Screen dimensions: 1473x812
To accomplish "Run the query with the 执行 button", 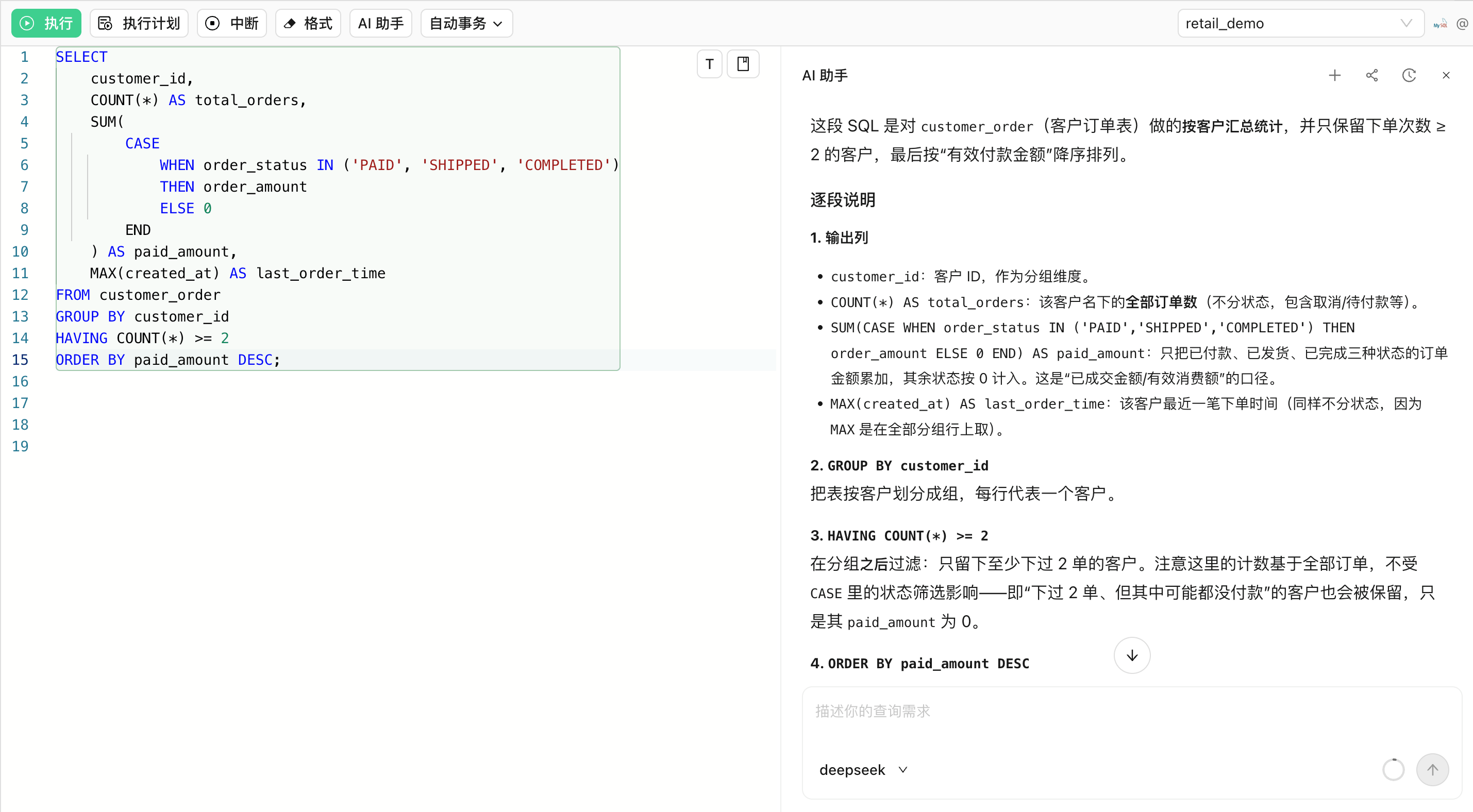I will [x=46, y=24].
